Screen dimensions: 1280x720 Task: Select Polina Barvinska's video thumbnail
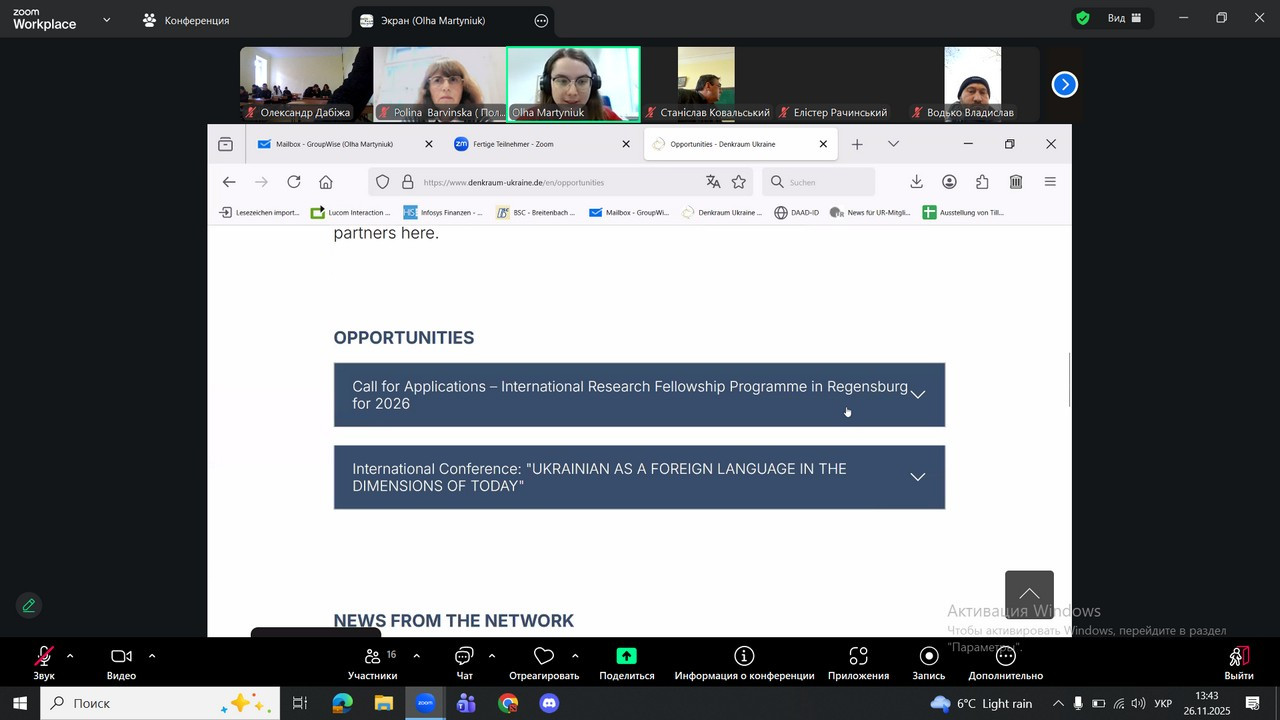[440, 85]
